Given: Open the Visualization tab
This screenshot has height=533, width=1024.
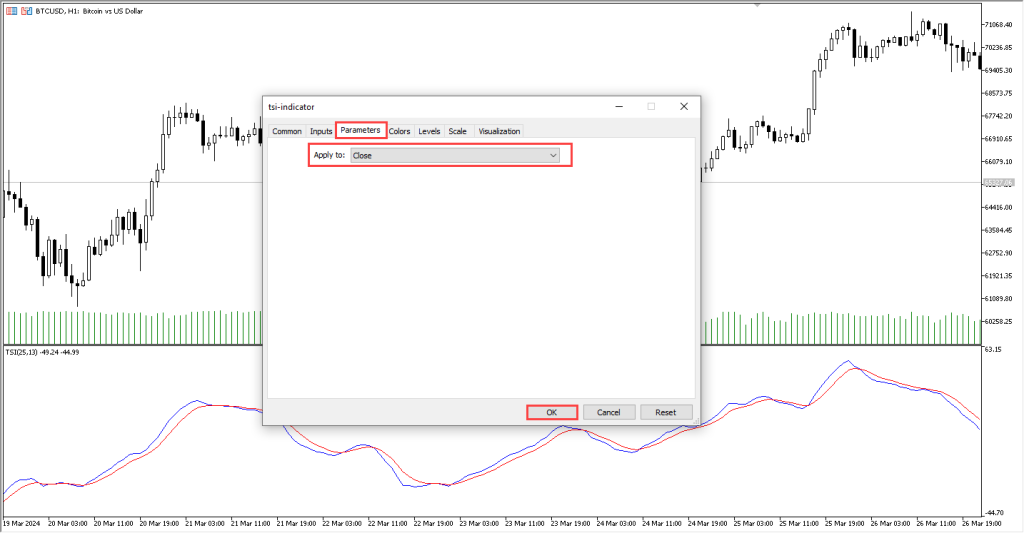Looking at the screenshot, I should click(x=499, y=131).
